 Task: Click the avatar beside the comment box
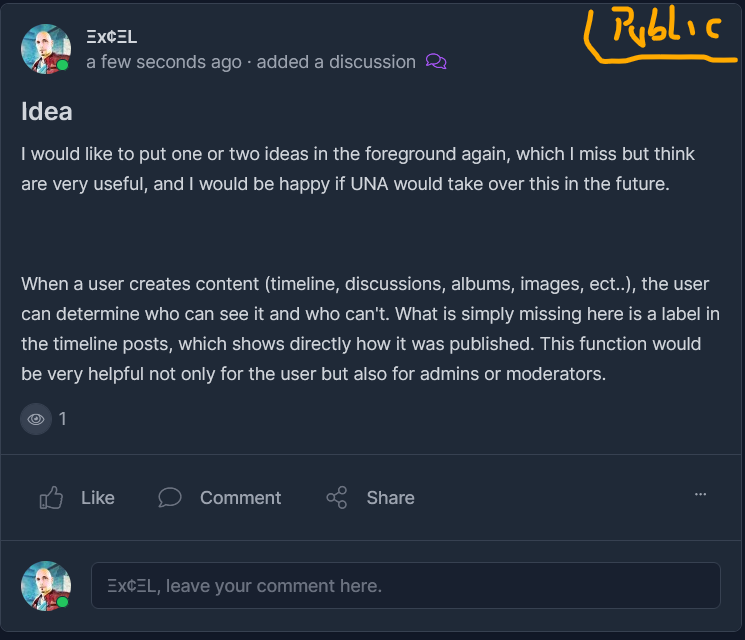click(45, 586)
